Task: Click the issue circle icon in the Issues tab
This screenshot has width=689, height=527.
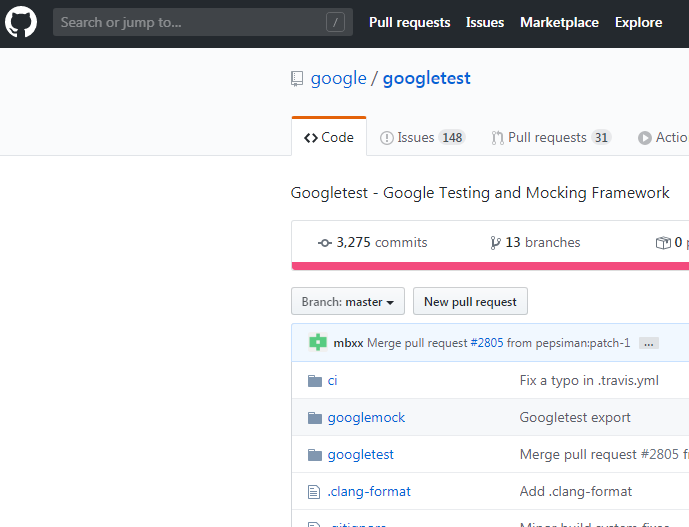Action: coord(386,138)
